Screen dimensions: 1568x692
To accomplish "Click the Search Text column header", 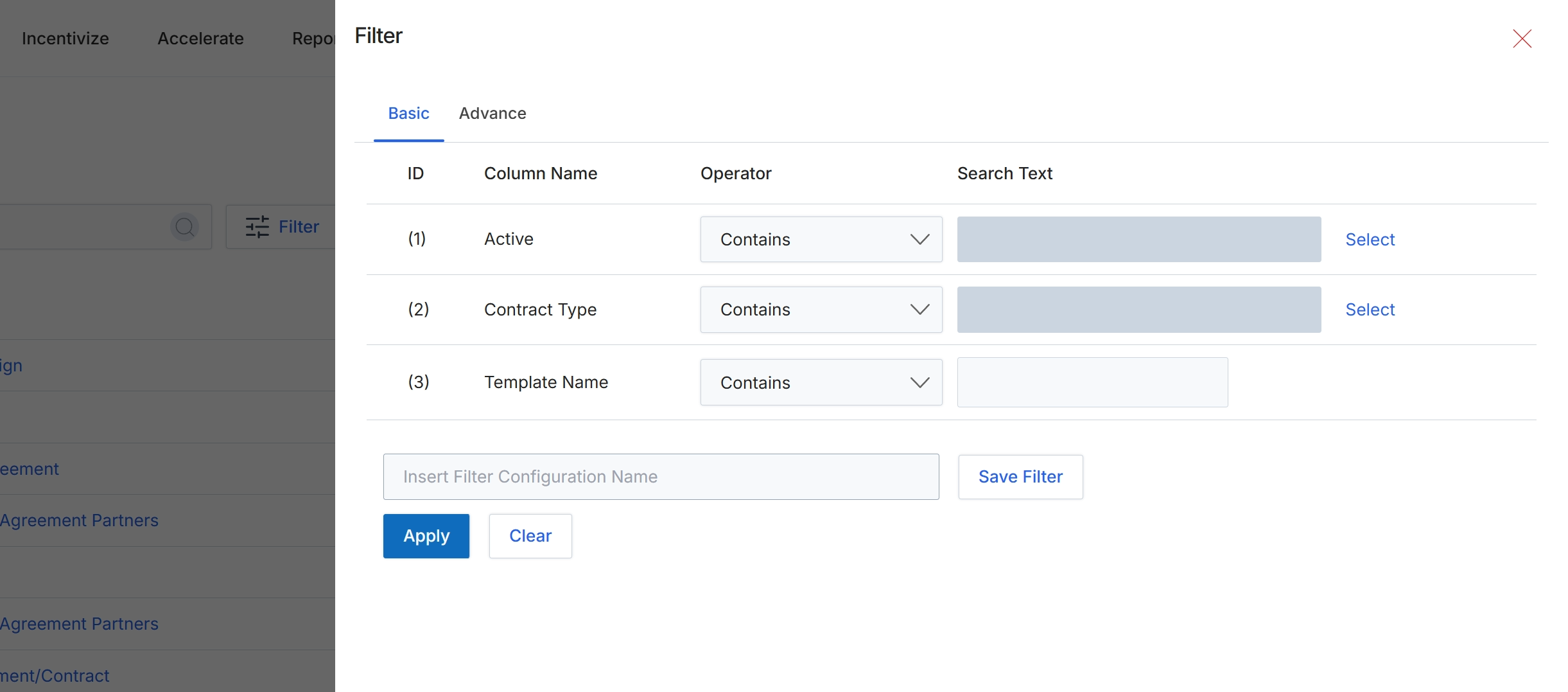I will tap(1005, 173).
